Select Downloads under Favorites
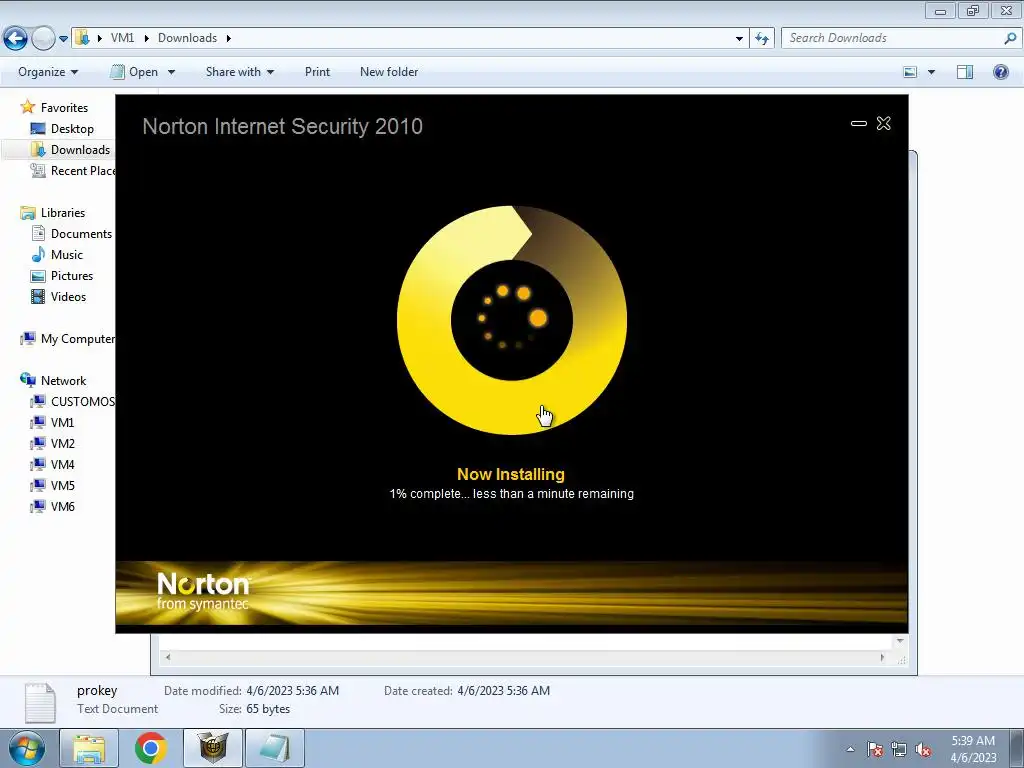Screen dimensions: 1024x768 (80, 150)
